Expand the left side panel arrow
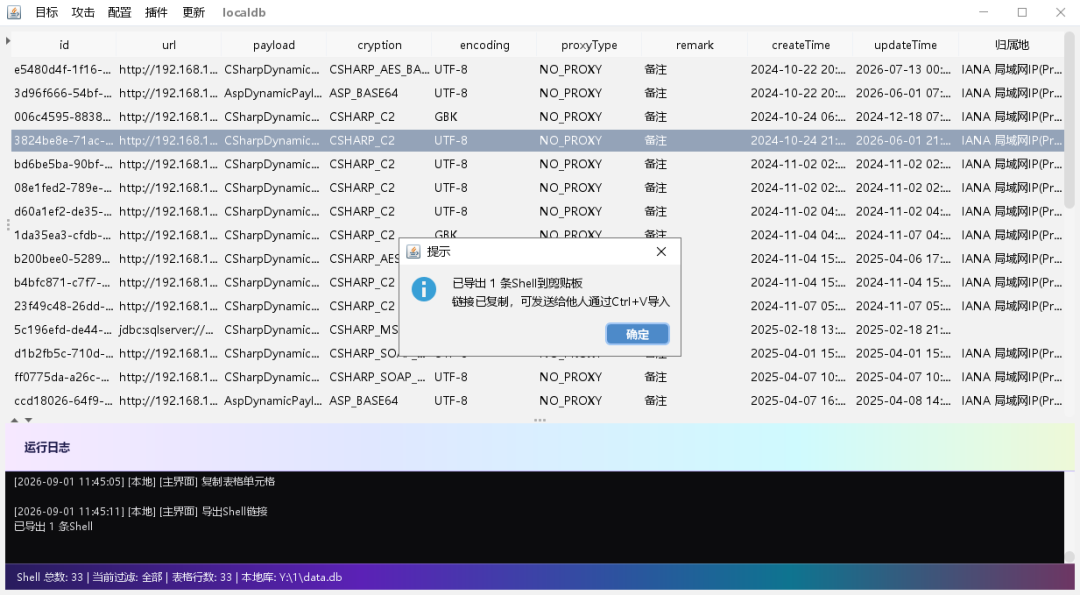The width and height of the screenshot is (1080, 595). pyautogui.click(x=8, y=41)
